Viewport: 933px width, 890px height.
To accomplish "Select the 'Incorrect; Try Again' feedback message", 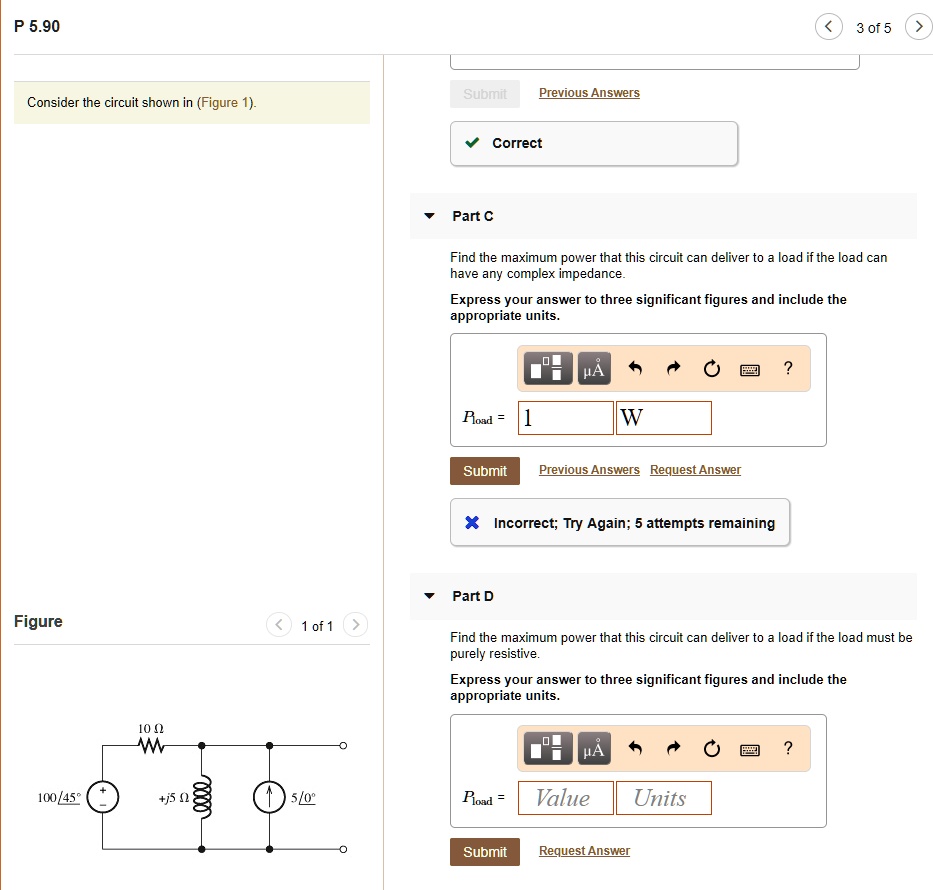I will 620,522.
